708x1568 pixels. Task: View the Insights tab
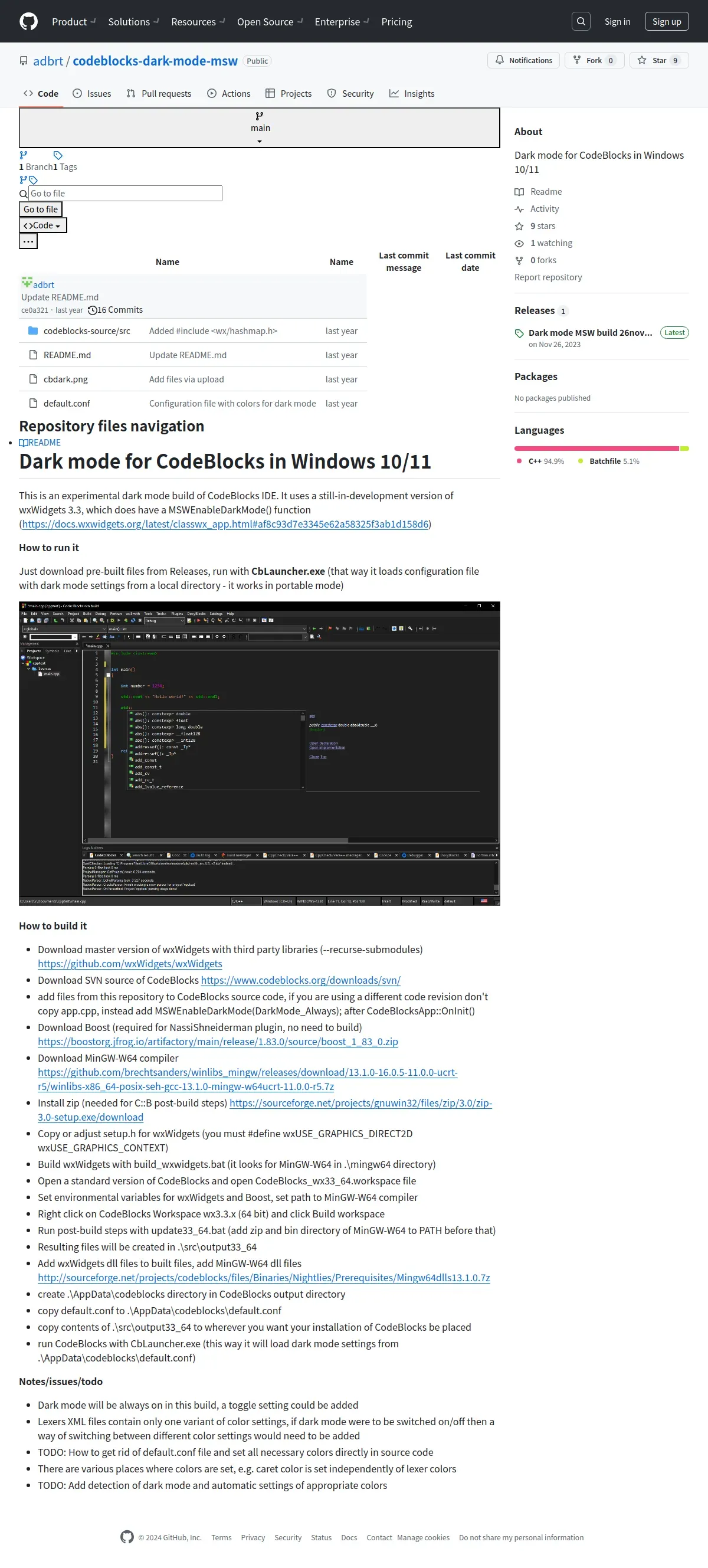412,94
